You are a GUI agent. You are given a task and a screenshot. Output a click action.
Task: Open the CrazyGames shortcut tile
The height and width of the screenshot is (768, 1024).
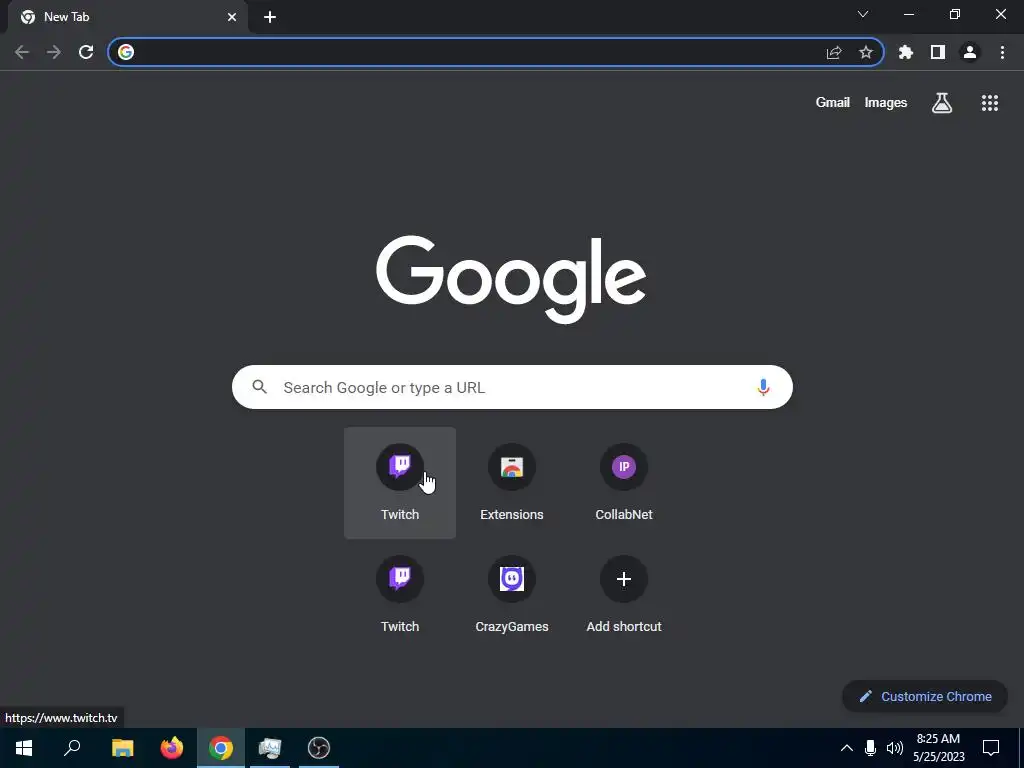[512, 595]
